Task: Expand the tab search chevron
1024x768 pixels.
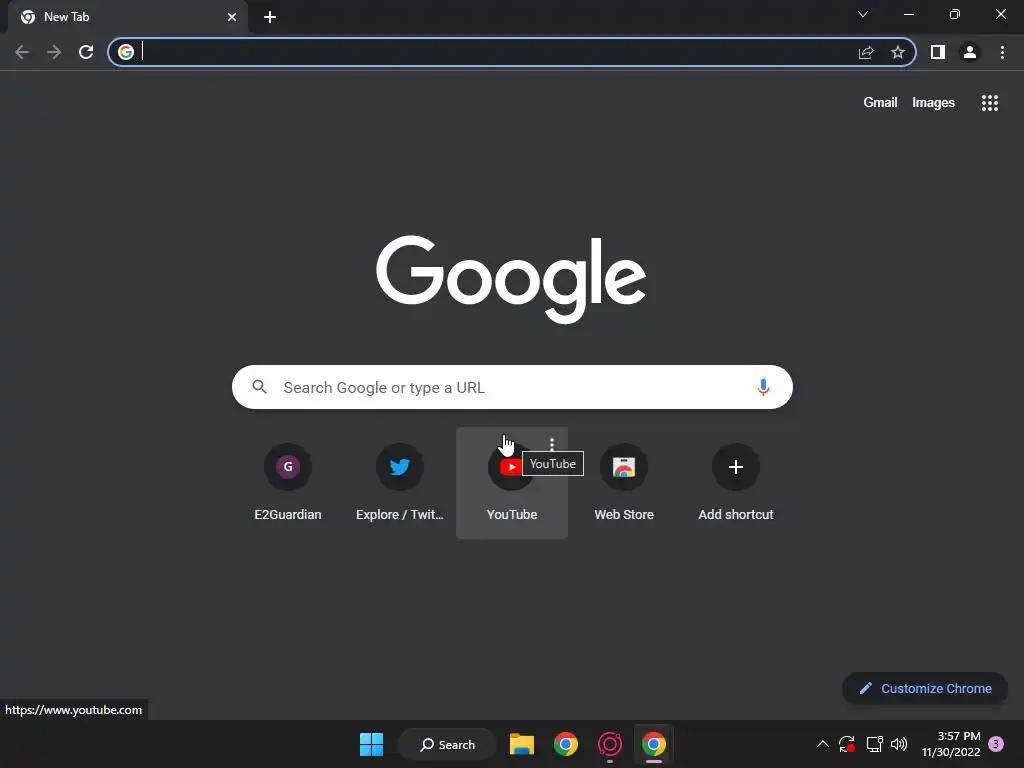Action: pos(863,14)
